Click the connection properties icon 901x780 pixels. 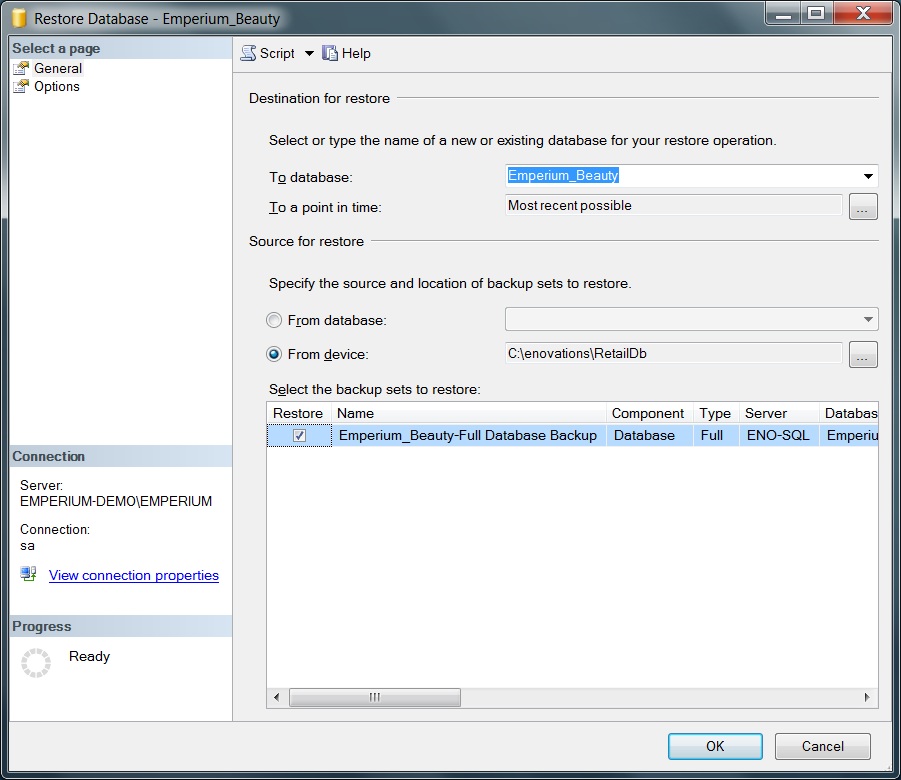coord(29,575)
